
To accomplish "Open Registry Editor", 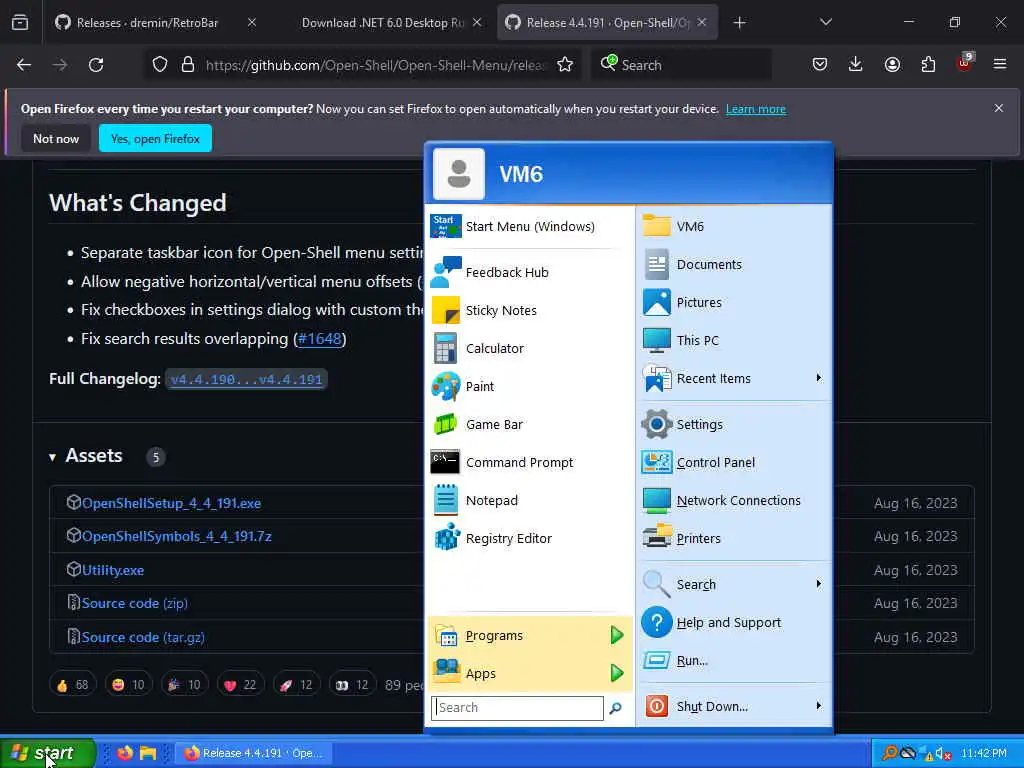I will point(529,538).
